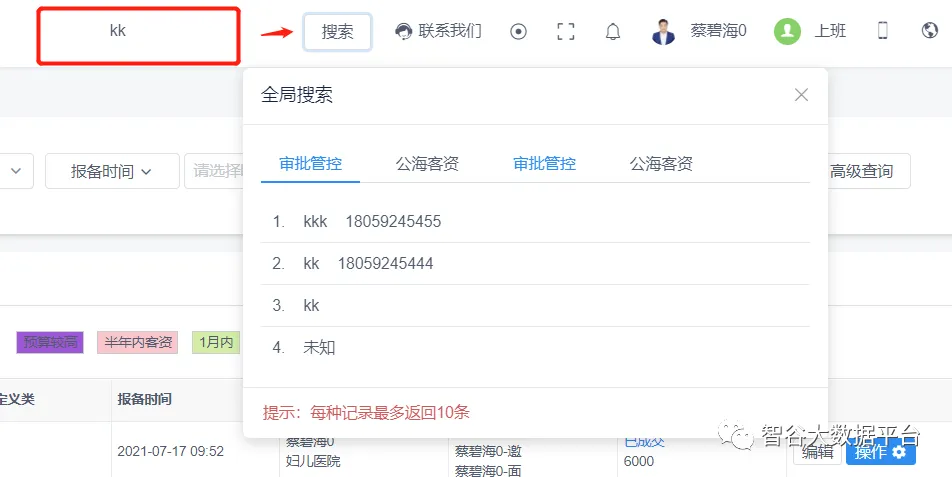Toggle fullscreen mode icon
The width and height of the screenshot is (952, 477).
click(566, 31)
